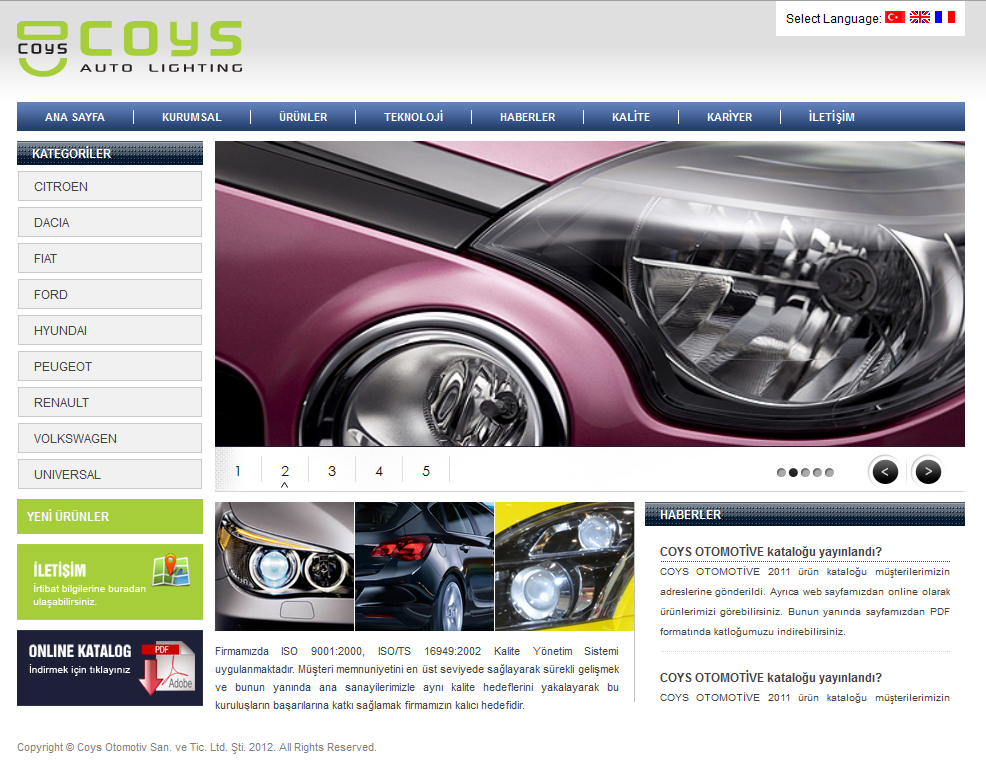The height and width of the screenshot is (762, 986).
Task: Click the pink car headlight slide image
Action: [x=590, y=294]
